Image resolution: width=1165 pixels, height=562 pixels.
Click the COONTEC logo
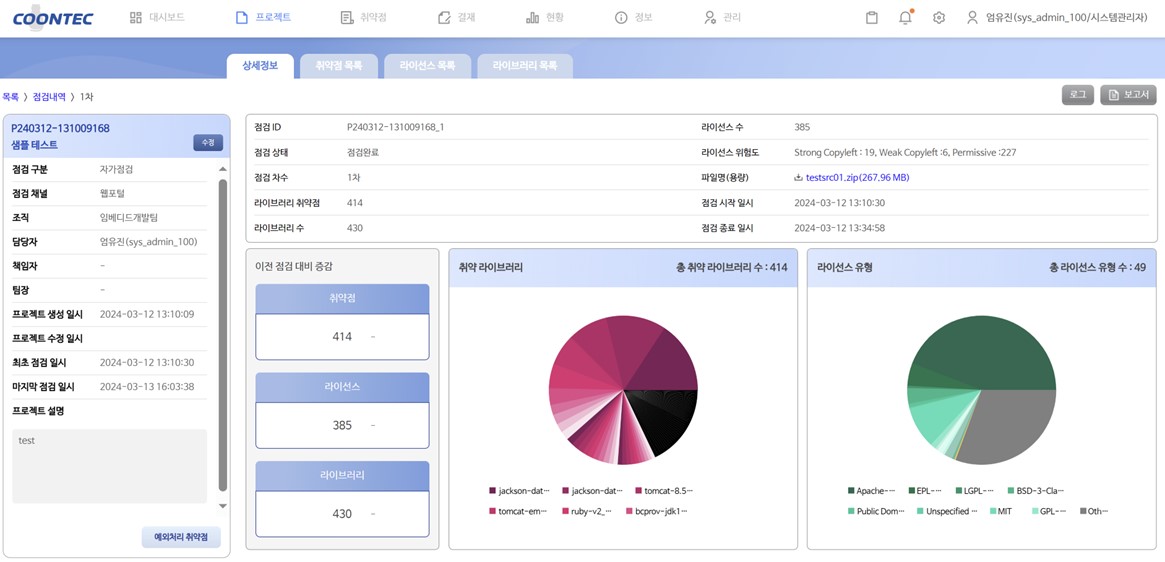pyautogui.click(x=53, y=18)
